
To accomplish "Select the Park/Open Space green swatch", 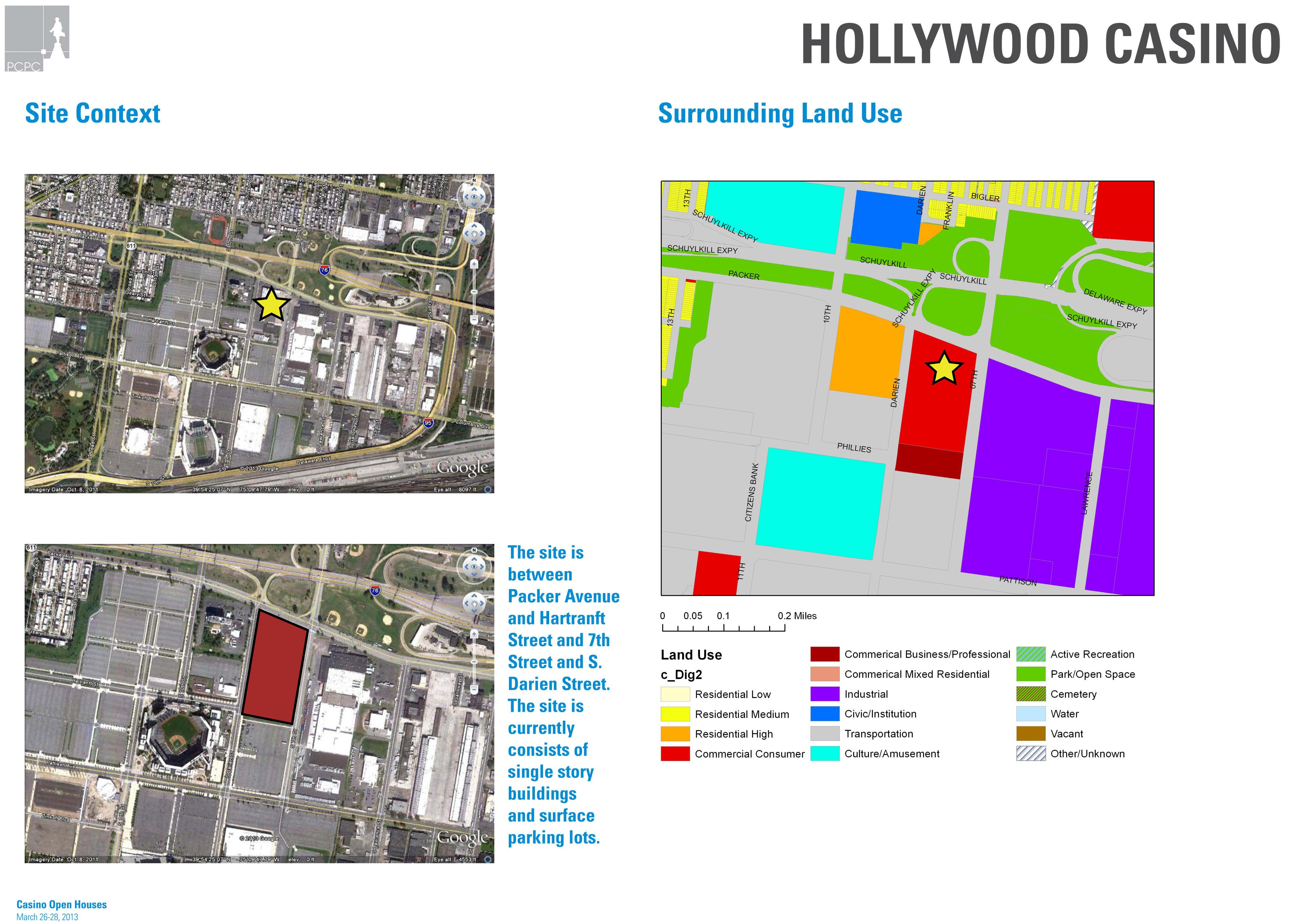I will [1031, 674].
